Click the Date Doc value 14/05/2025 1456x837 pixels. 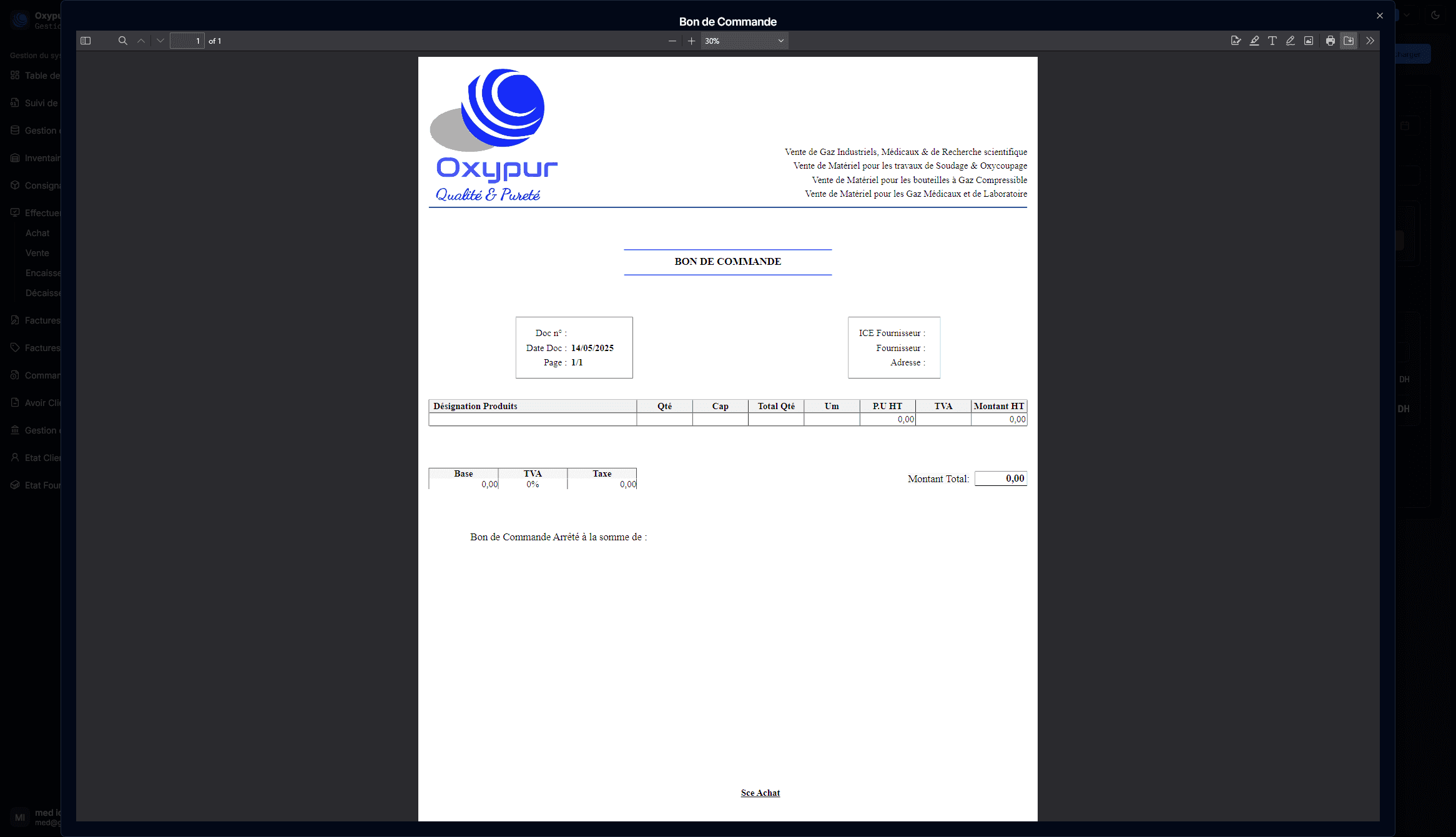[x=592, y=348]
